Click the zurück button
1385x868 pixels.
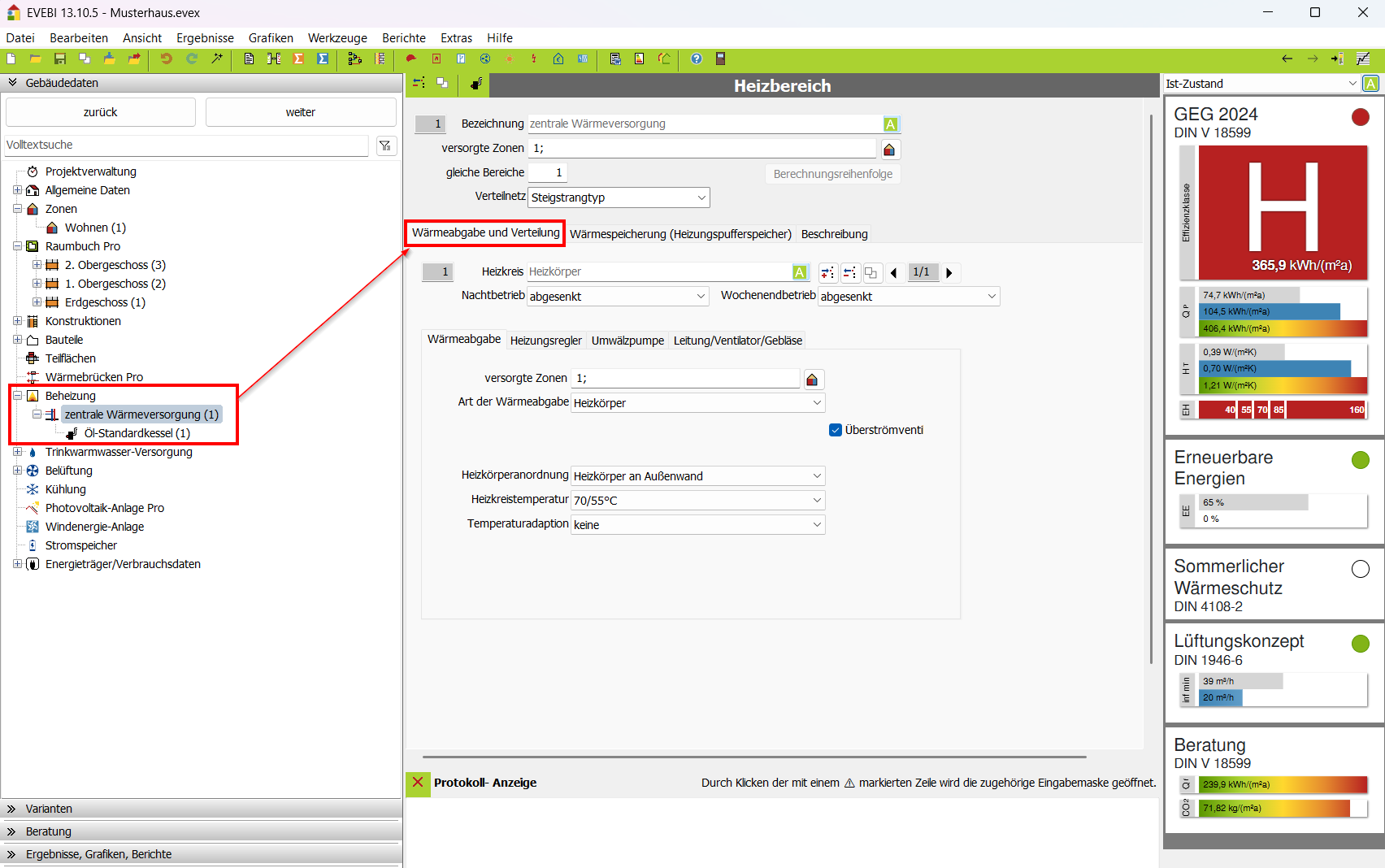click(101, 112)
